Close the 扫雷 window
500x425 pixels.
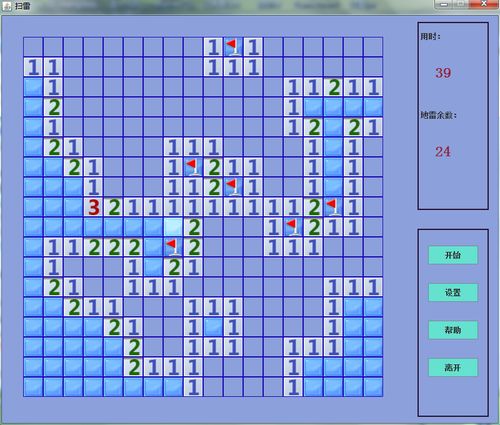484,4
